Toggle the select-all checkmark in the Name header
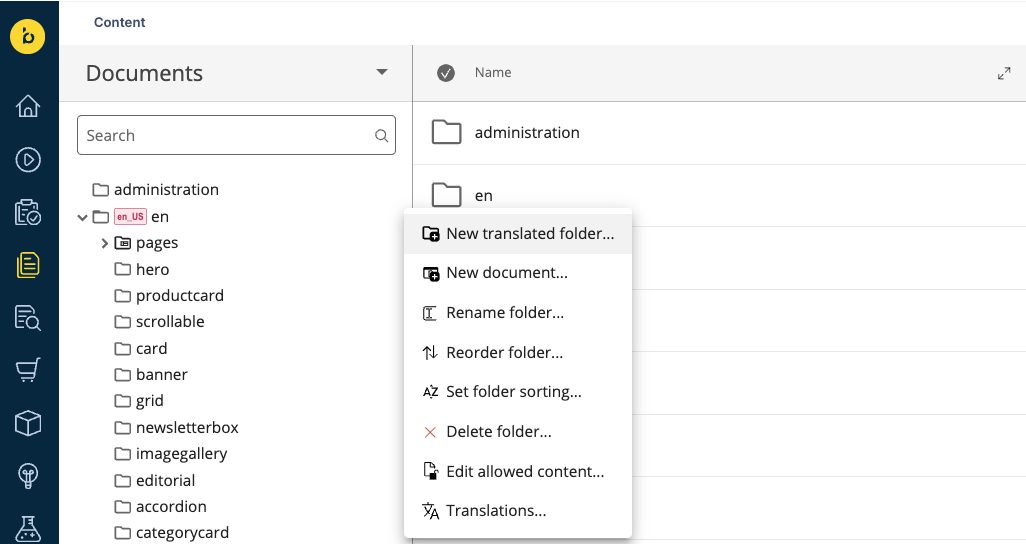 [x=446, y=73]
